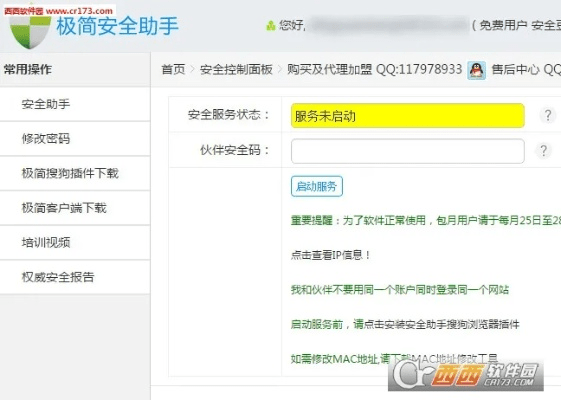Click the QQ penguin icon

[477, 70]
